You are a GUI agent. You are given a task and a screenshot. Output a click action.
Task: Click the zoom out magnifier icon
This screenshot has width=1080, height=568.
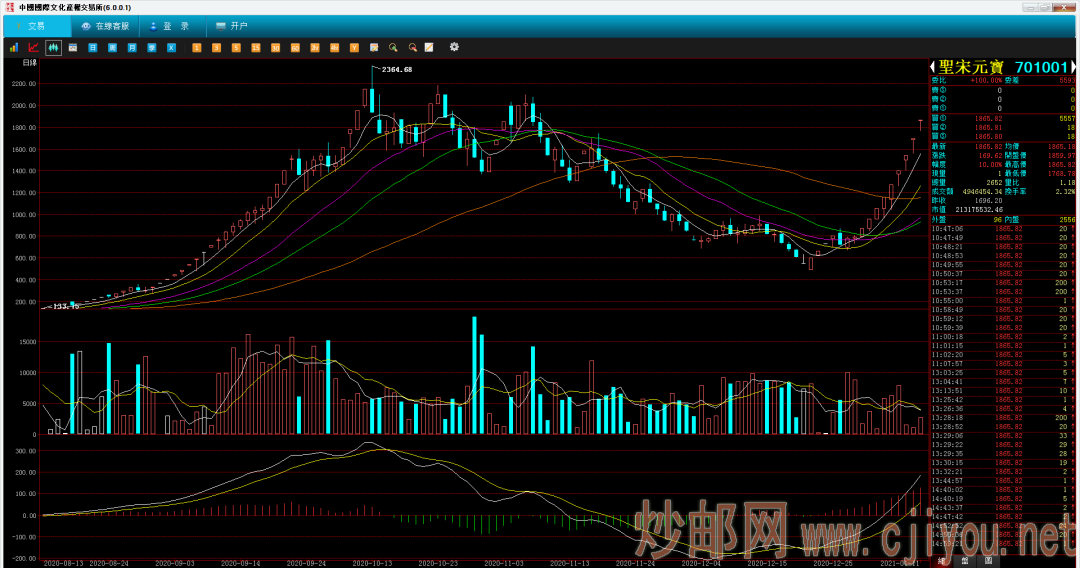pyautogui.click(x=411, y=47)
